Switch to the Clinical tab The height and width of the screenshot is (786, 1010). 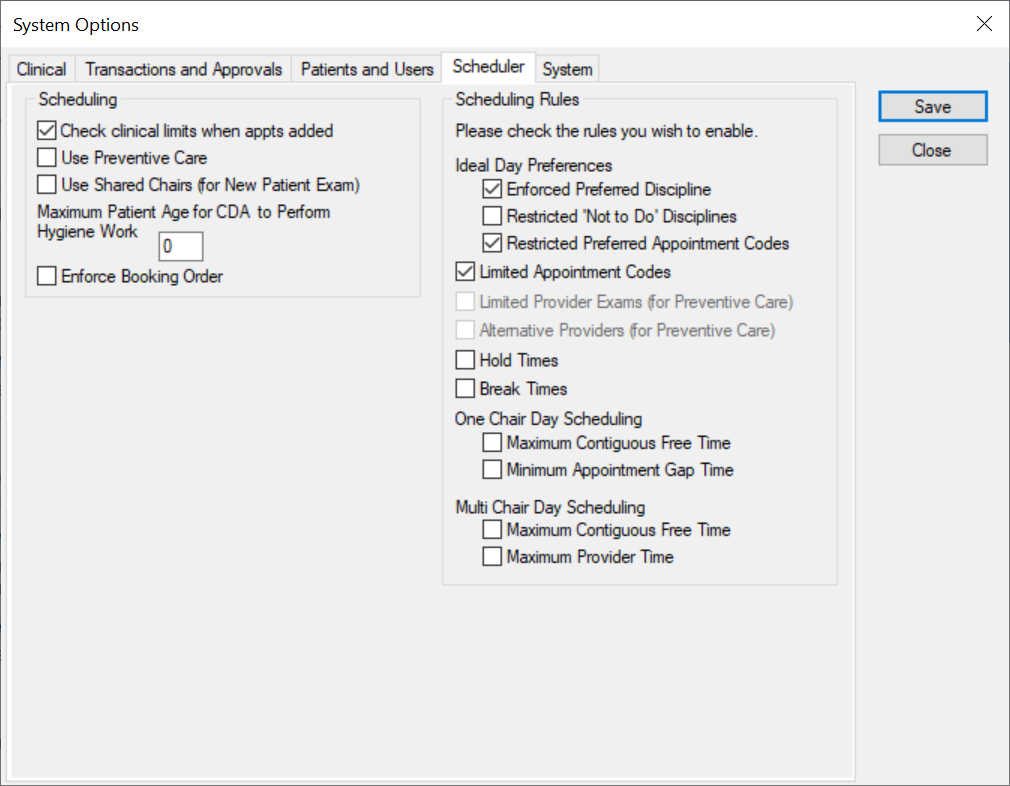pyautogui.click(x=40, y=69)
